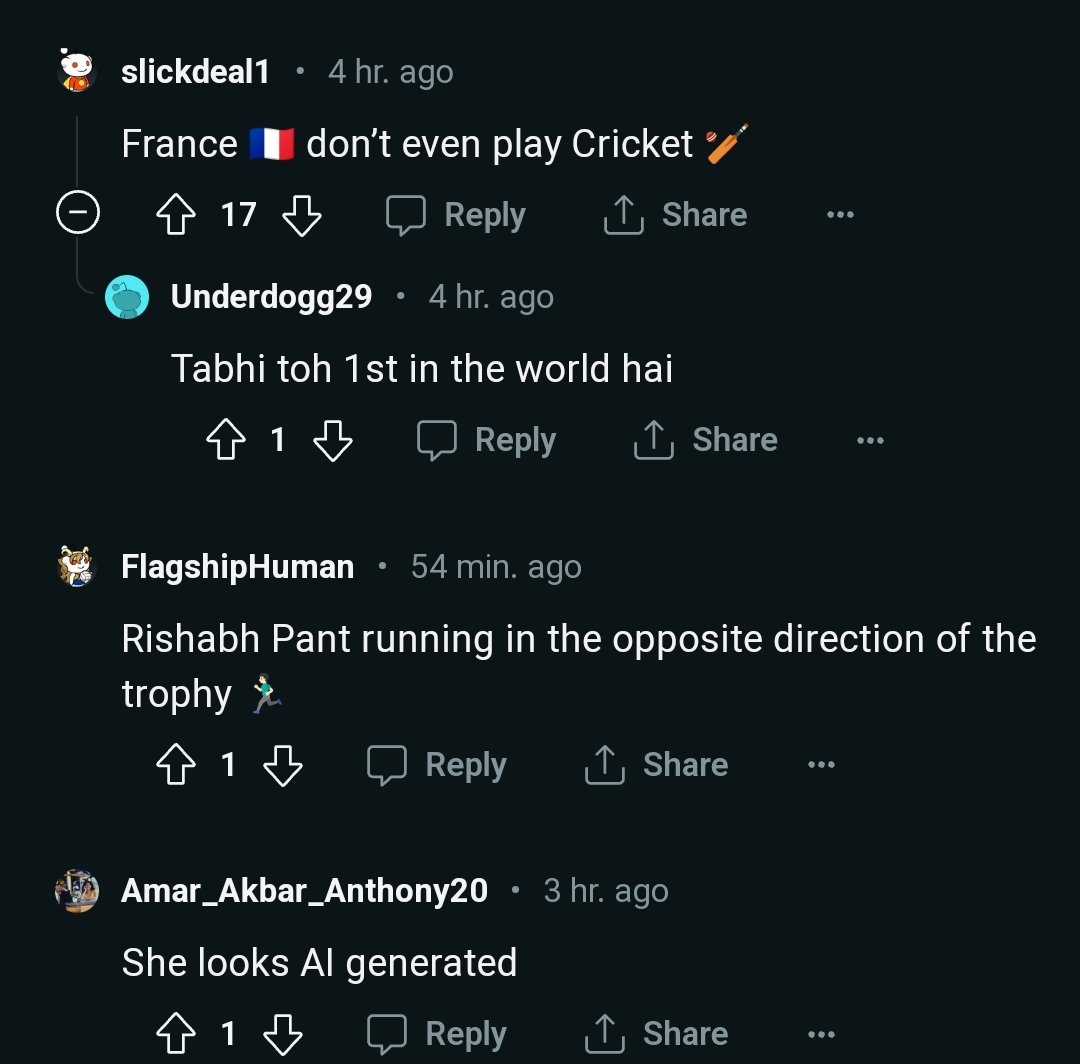The height and width of the screenshot is (1064, 1080).
Task: Reply to slickdeal1's comment
Action: coord(457,215)
